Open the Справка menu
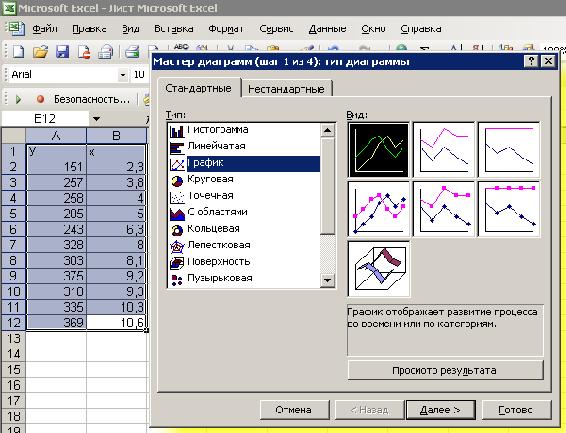The width and height of the screenshot is (566, 433). coord(421,29)
